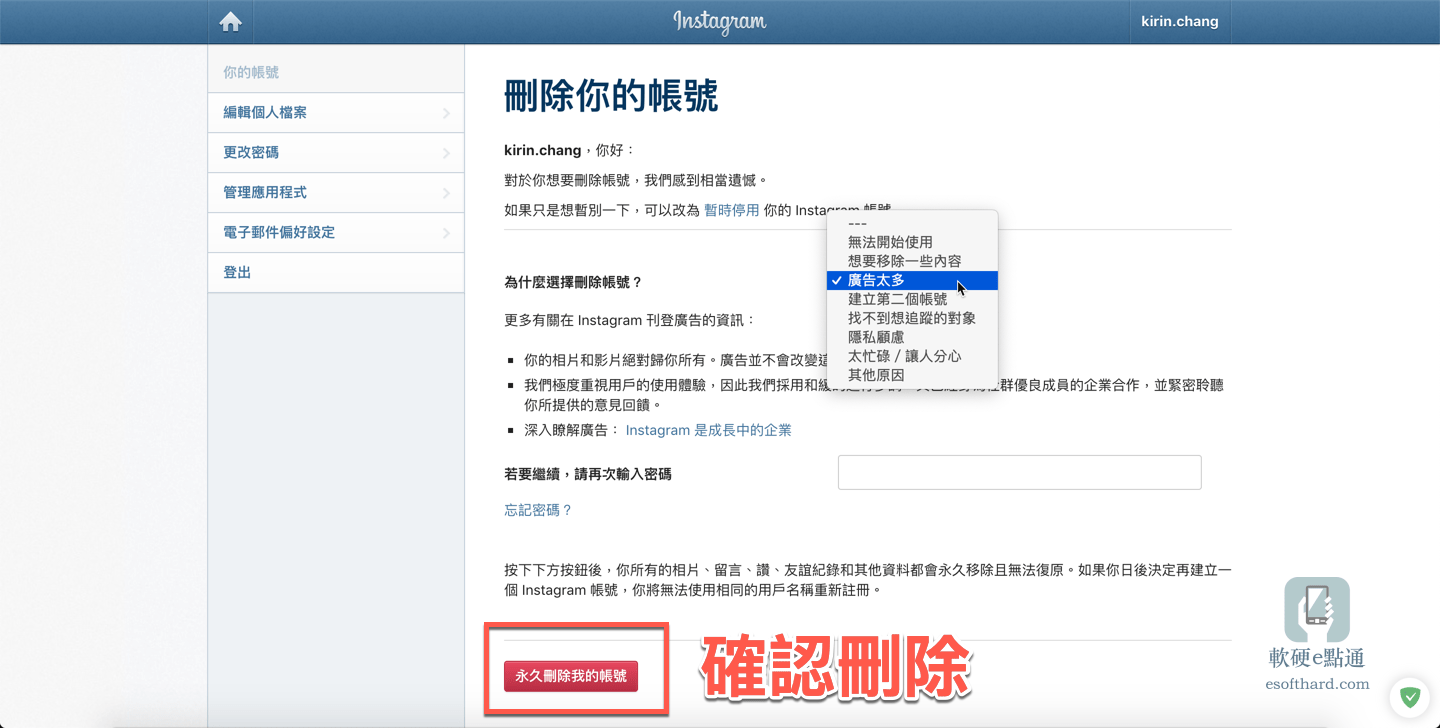Viewport: 1440px width, 728px height.
Task: Open 管理應用程式 in the sidebar
Action: [x=336, y=193]
